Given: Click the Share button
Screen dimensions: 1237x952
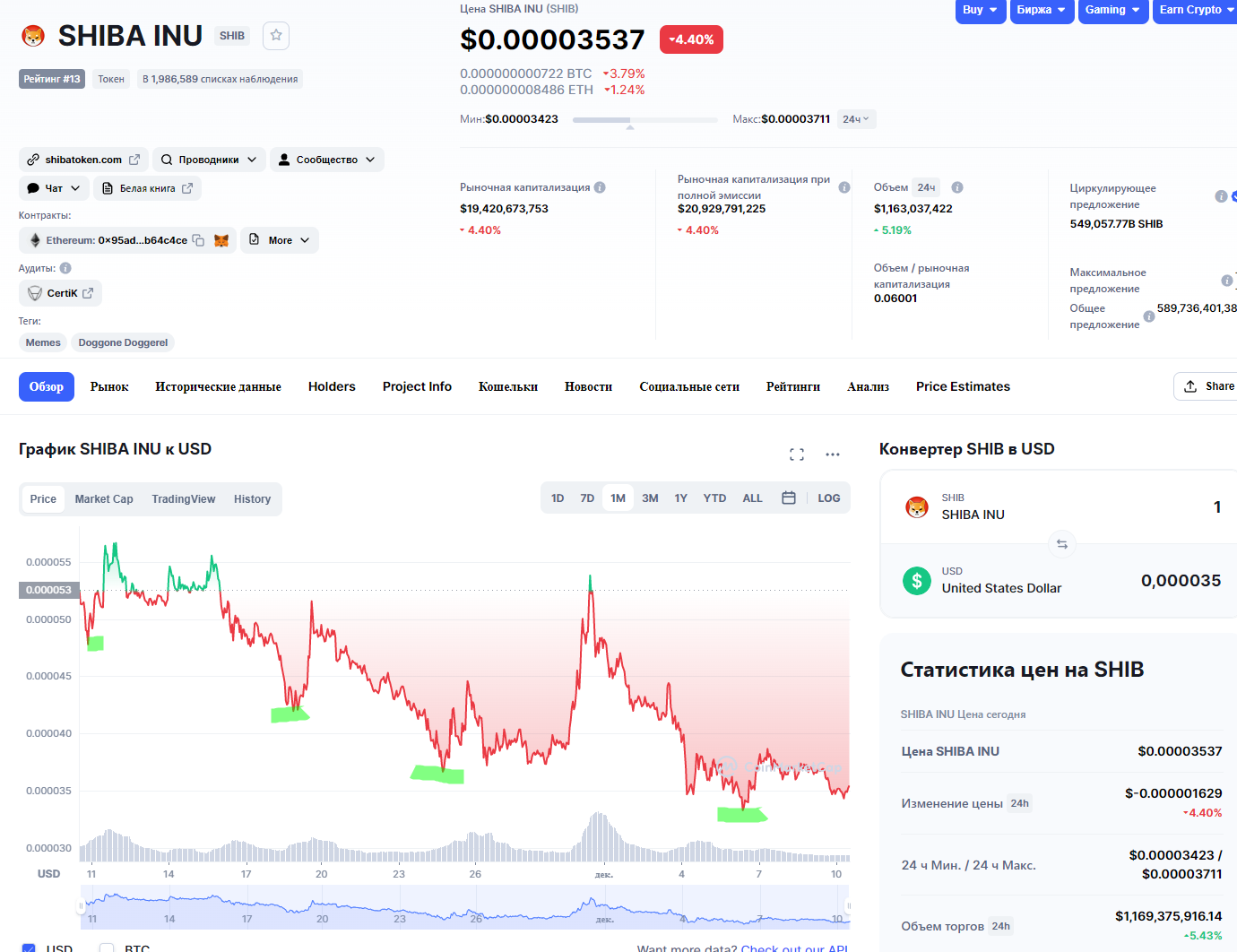Looking at the screenshot, I should click(x=1207, y=386).
